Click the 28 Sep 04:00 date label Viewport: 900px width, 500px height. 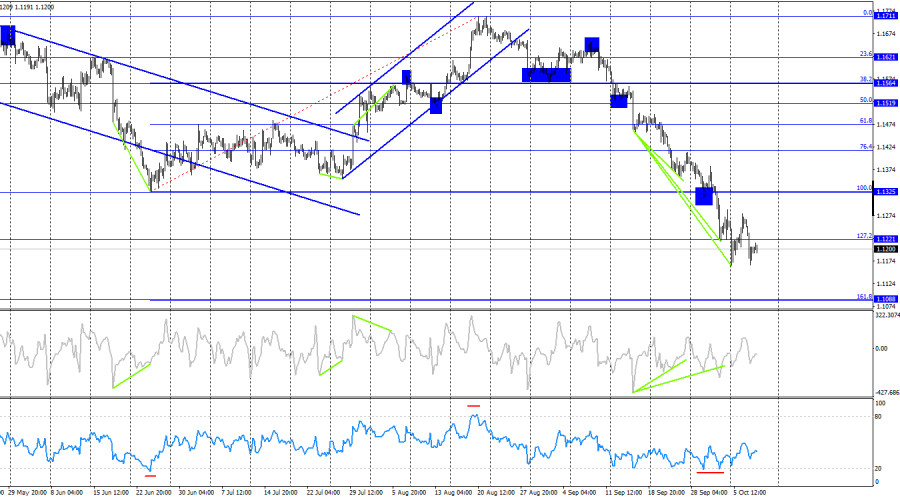pyautogui.click(x=709, y=493)
